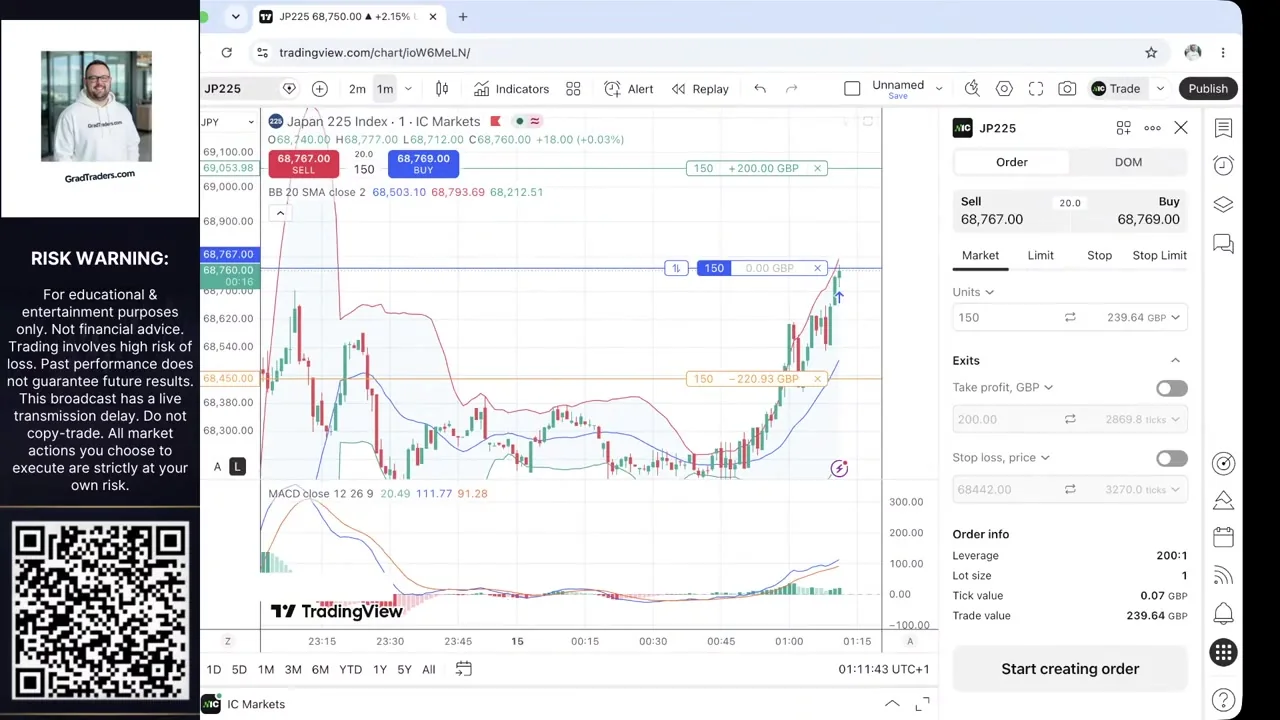Expand the IC Markets bottom panel
This screenshot has height=720, width=1280.
(892, 704)
